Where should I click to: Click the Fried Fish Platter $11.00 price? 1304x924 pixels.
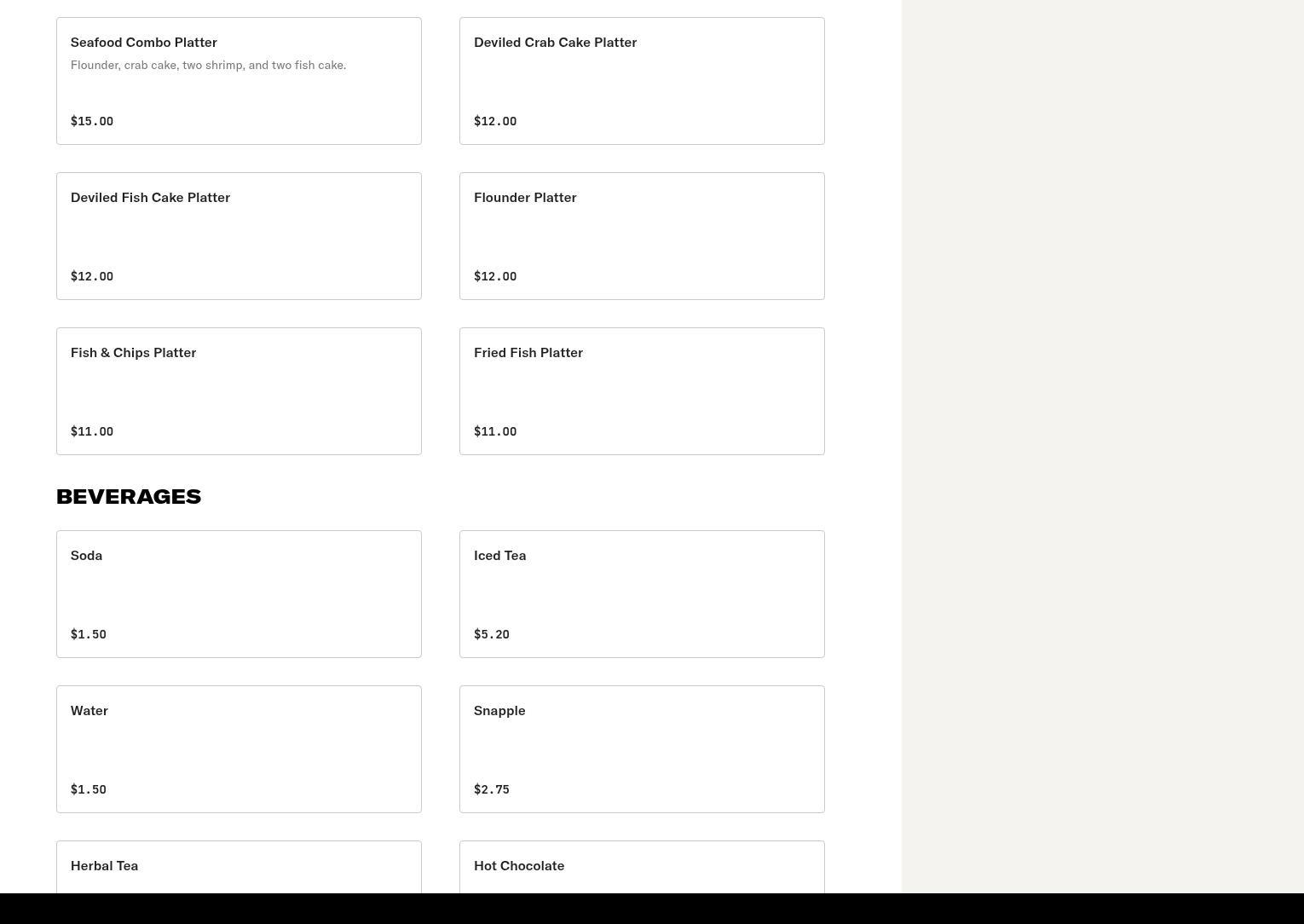pyautogui.click(x=495, y=431)
